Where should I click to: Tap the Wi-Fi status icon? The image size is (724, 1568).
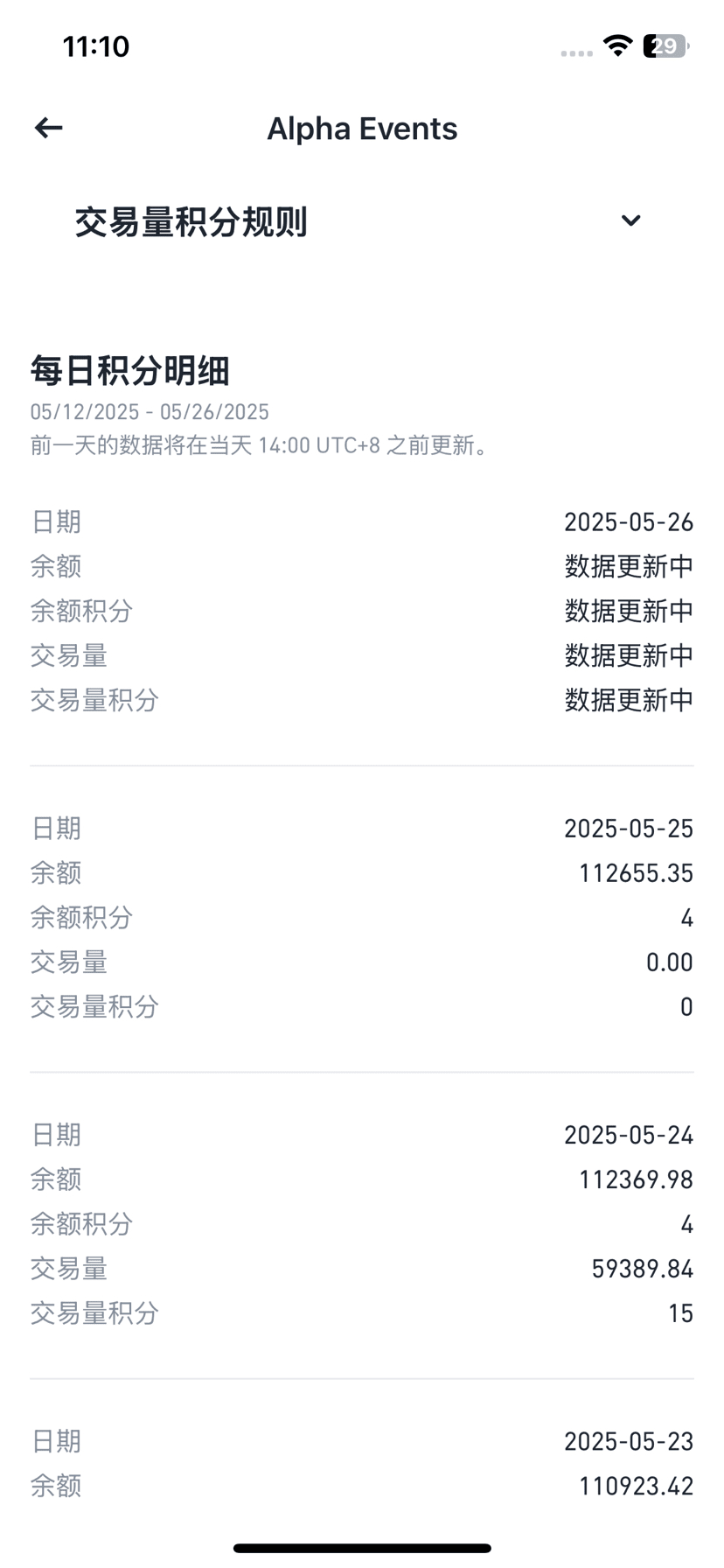point(618,46)
